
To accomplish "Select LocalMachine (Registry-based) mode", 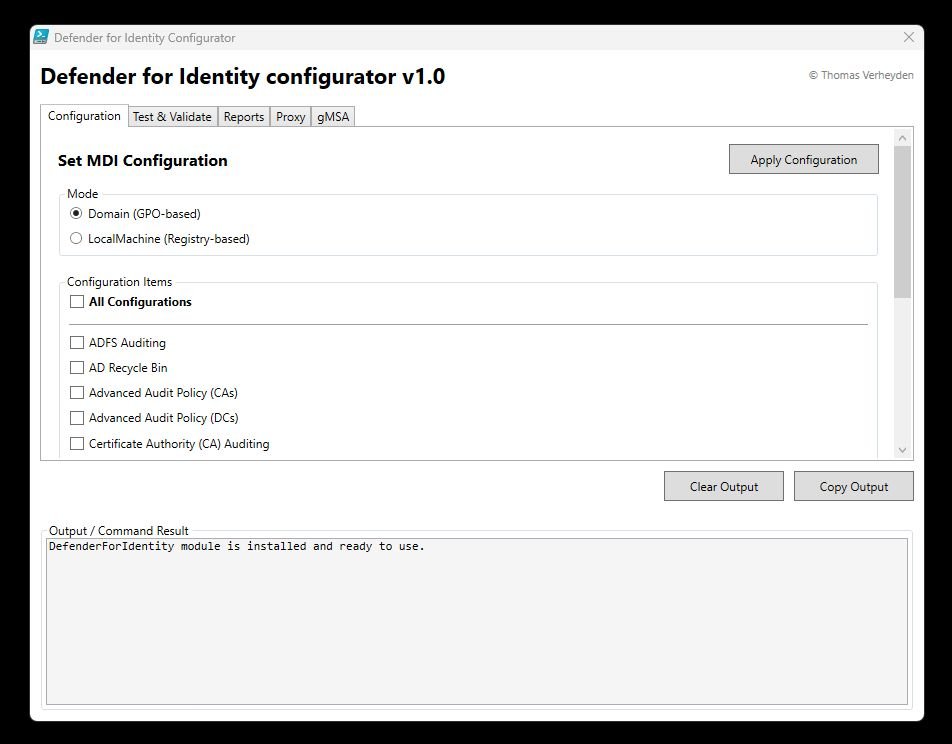I will tap(76, 238).
